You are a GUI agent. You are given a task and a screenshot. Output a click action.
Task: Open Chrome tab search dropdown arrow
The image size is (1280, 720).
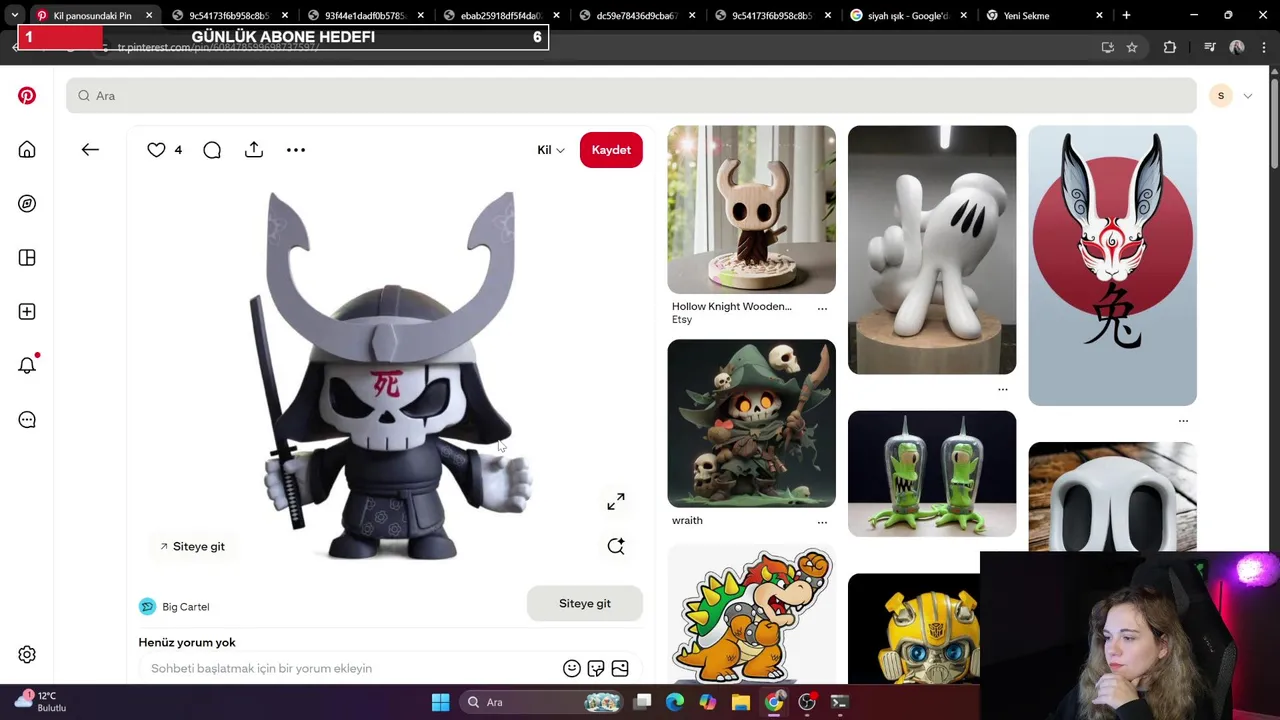15,15
